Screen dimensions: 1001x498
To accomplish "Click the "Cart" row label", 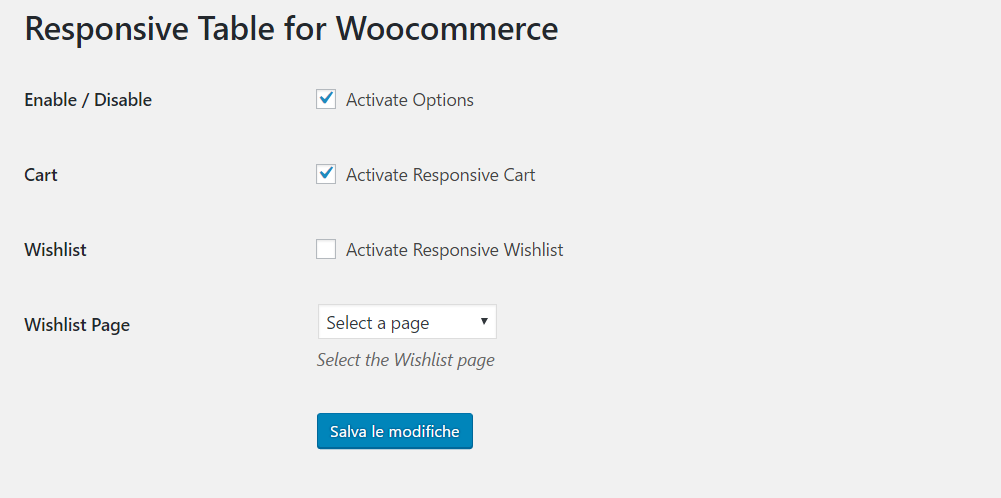I will 41,175.
